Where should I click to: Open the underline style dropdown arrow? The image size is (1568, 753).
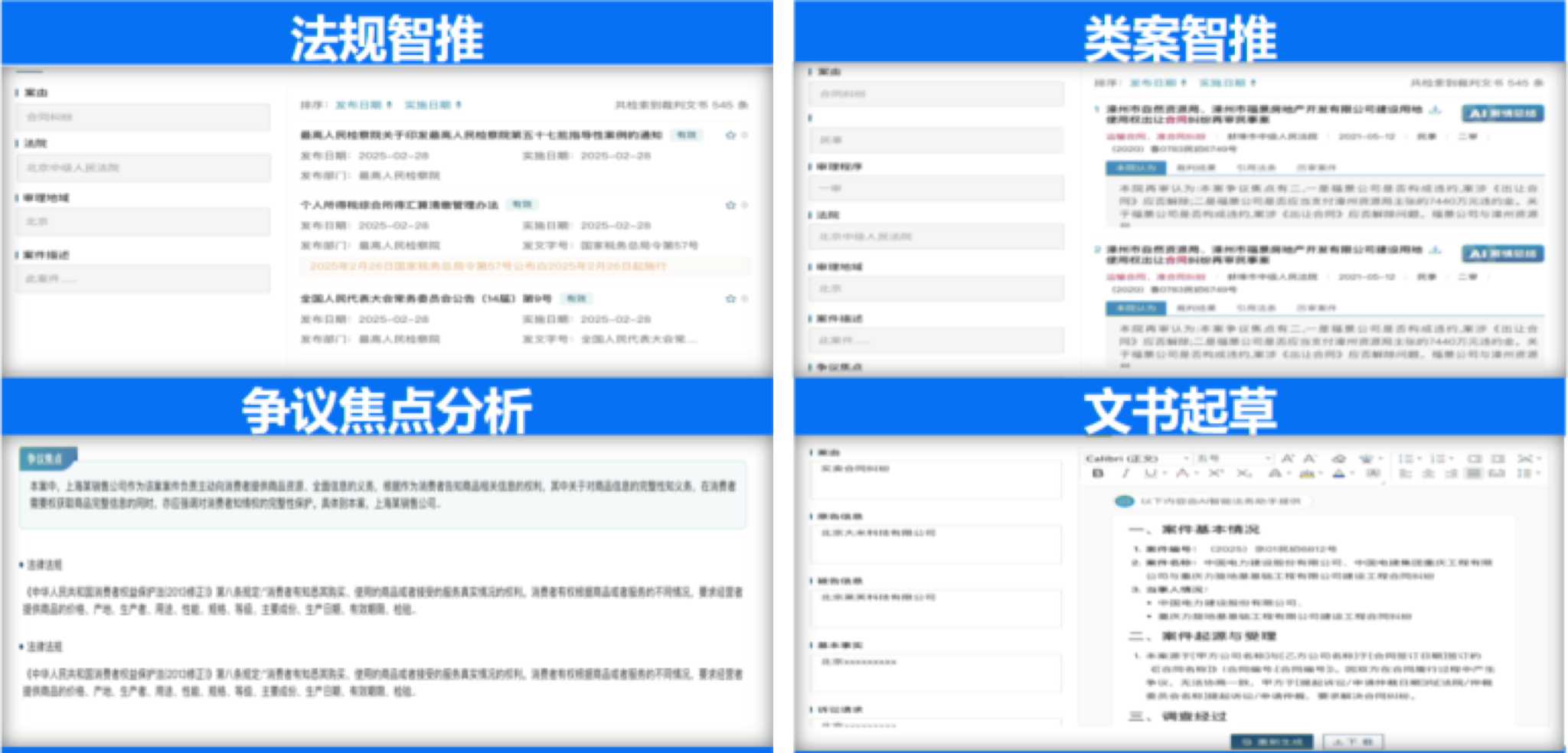tap(1165, 473)
